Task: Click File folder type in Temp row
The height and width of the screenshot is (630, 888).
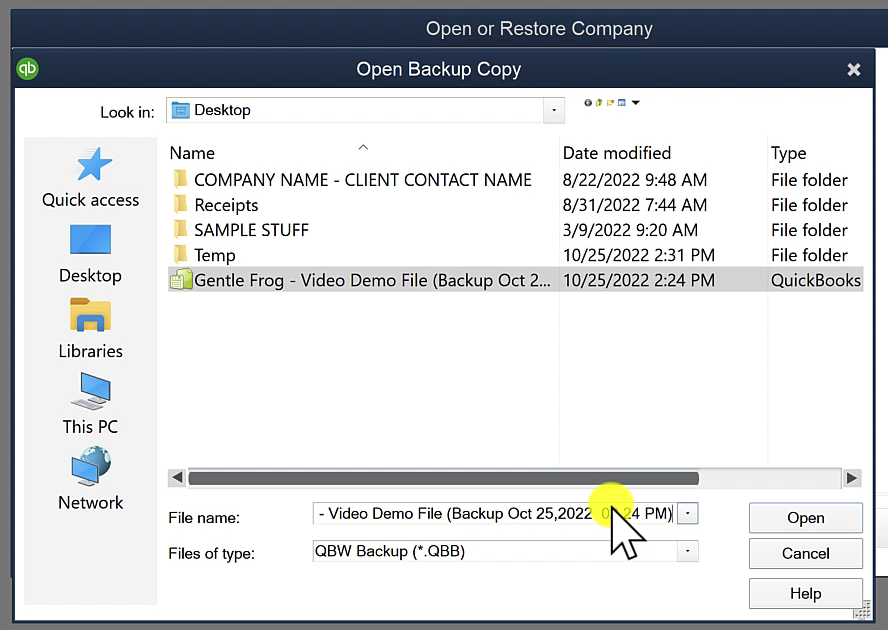Action: click(x=809, y=255)
